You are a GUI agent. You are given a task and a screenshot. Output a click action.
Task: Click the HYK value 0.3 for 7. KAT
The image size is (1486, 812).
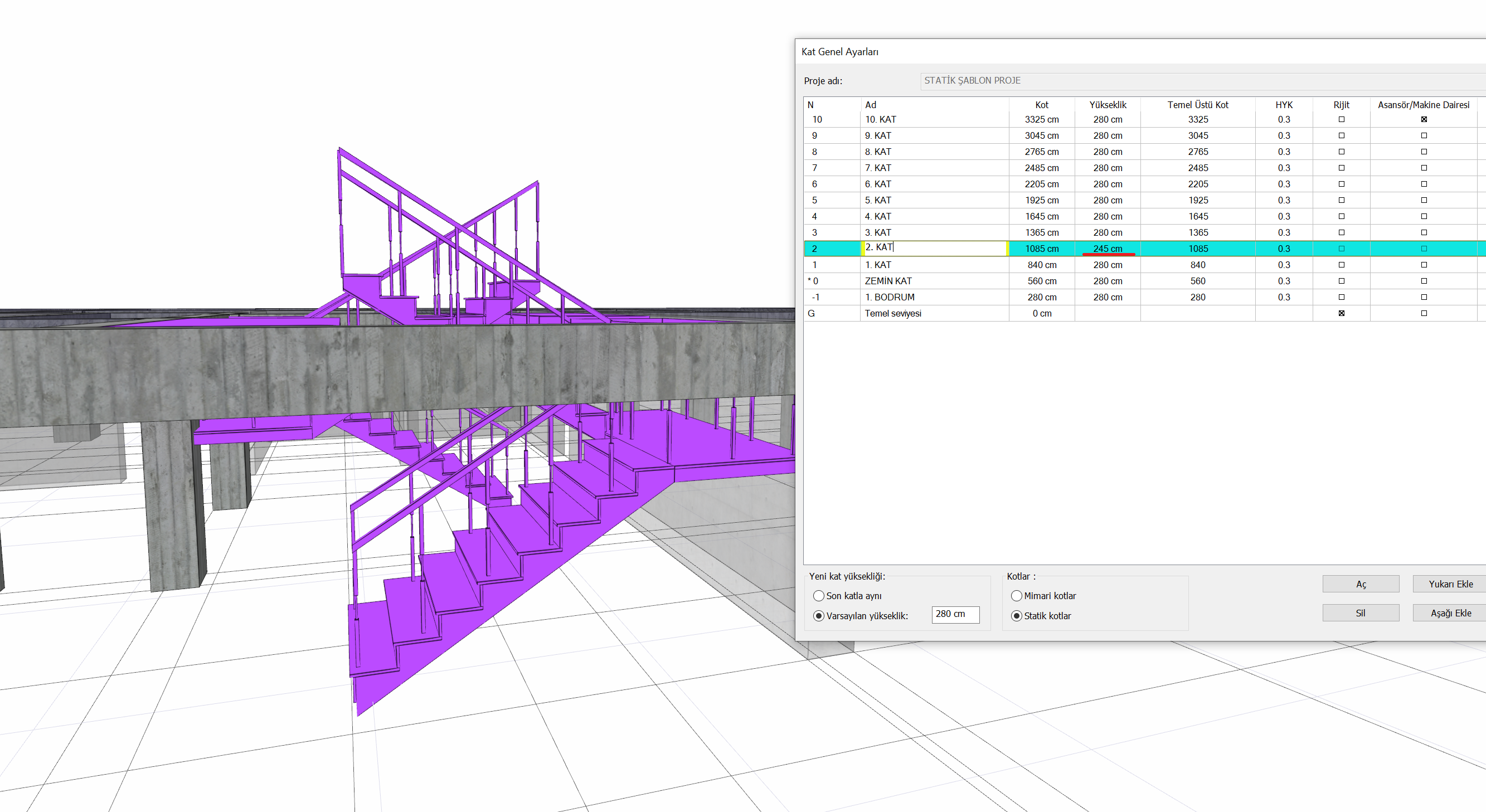point(1284,168)
